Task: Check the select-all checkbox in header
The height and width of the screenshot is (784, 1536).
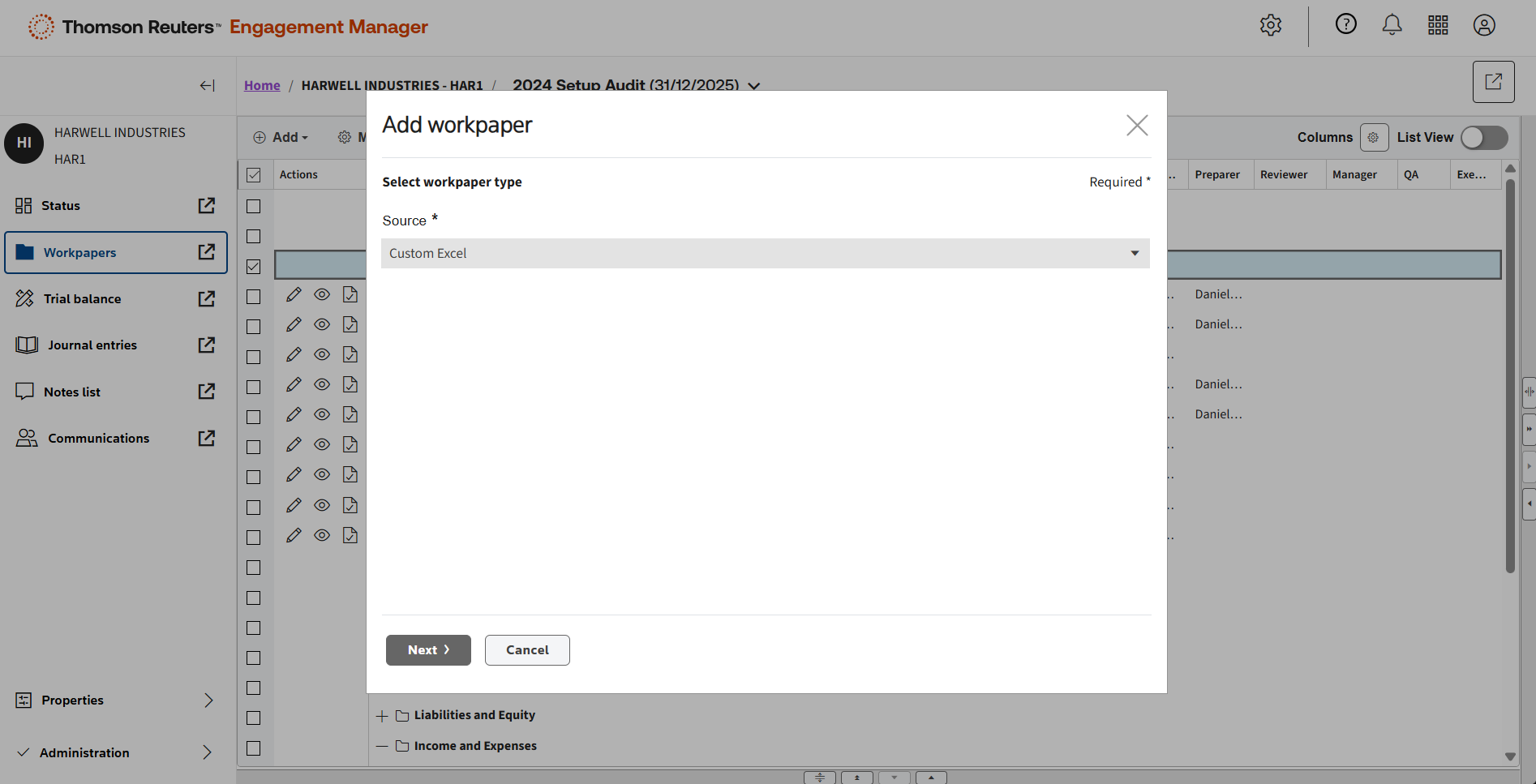Action: 254,175
